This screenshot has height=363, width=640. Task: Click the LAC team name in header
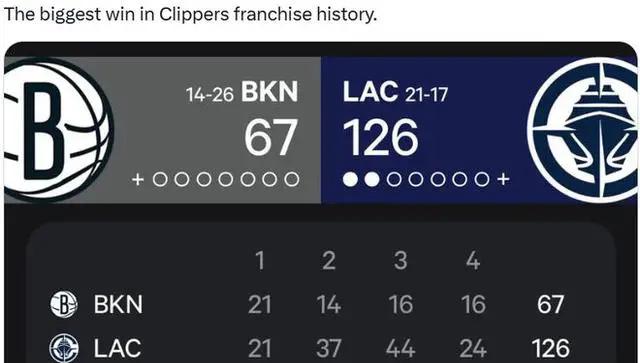[x=370, y=92]
